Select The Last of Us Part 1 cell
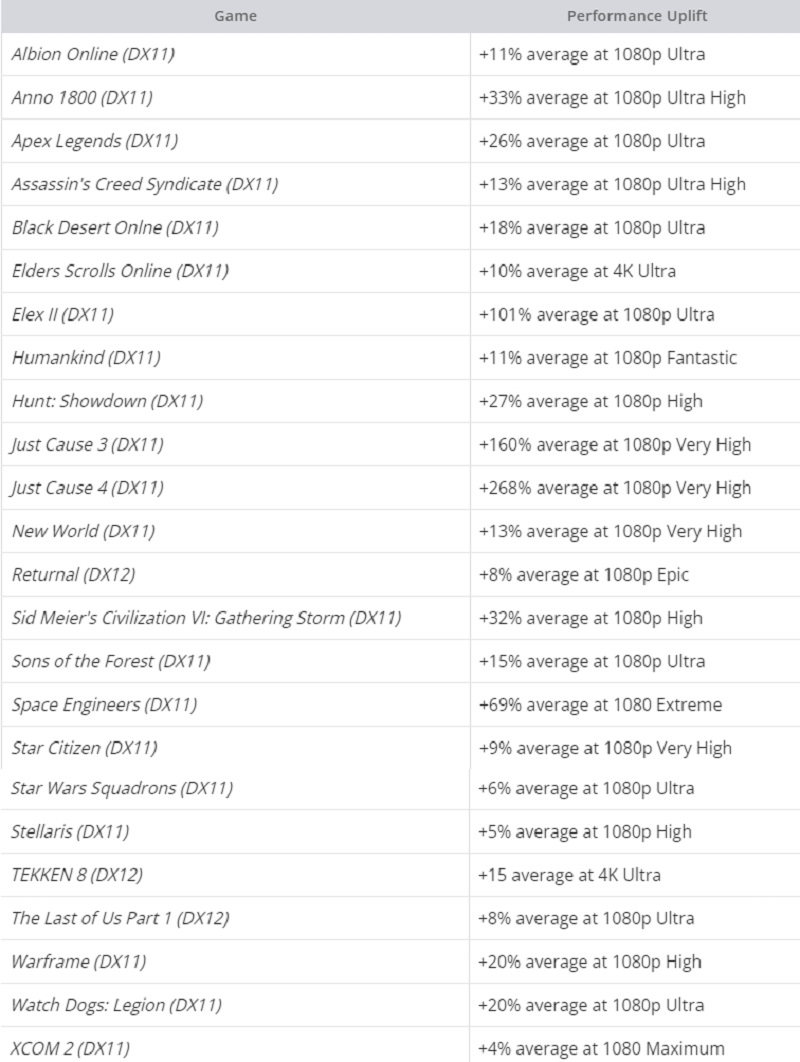Viewport: 800px width, 1062px height. point(234,918)
